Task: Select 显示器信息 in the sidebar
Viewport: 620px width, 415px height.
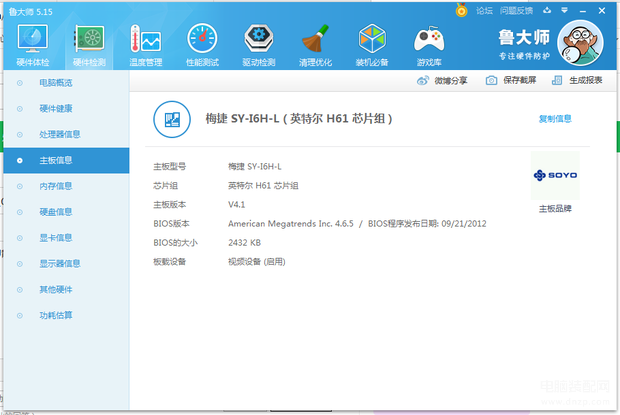Action: (66, 264)
